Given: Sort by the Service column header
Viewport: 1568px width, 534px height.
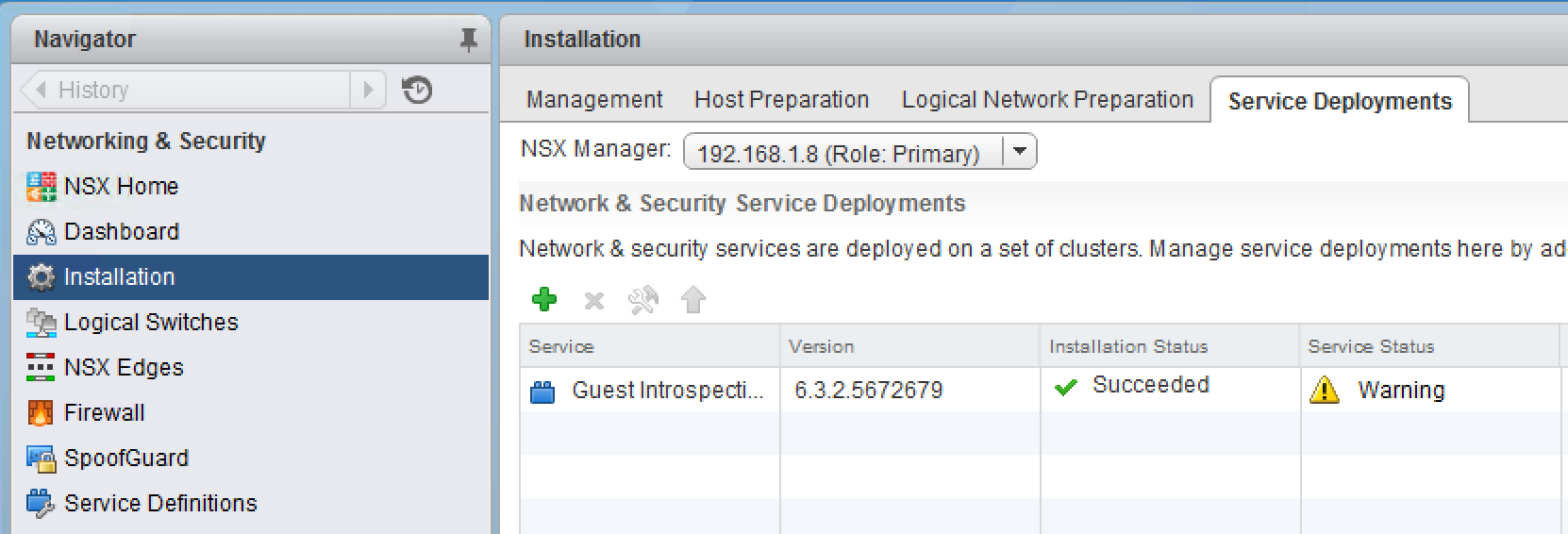Looking at the screenshot, I should click(649, 346).
